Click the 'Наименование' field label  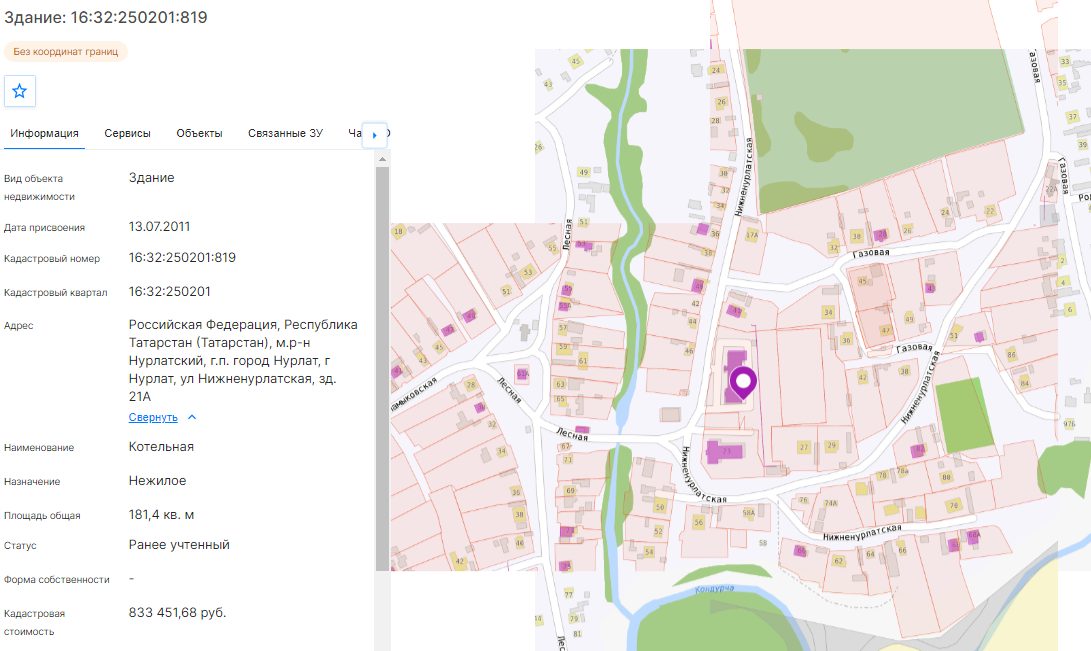tap(39, 448)
